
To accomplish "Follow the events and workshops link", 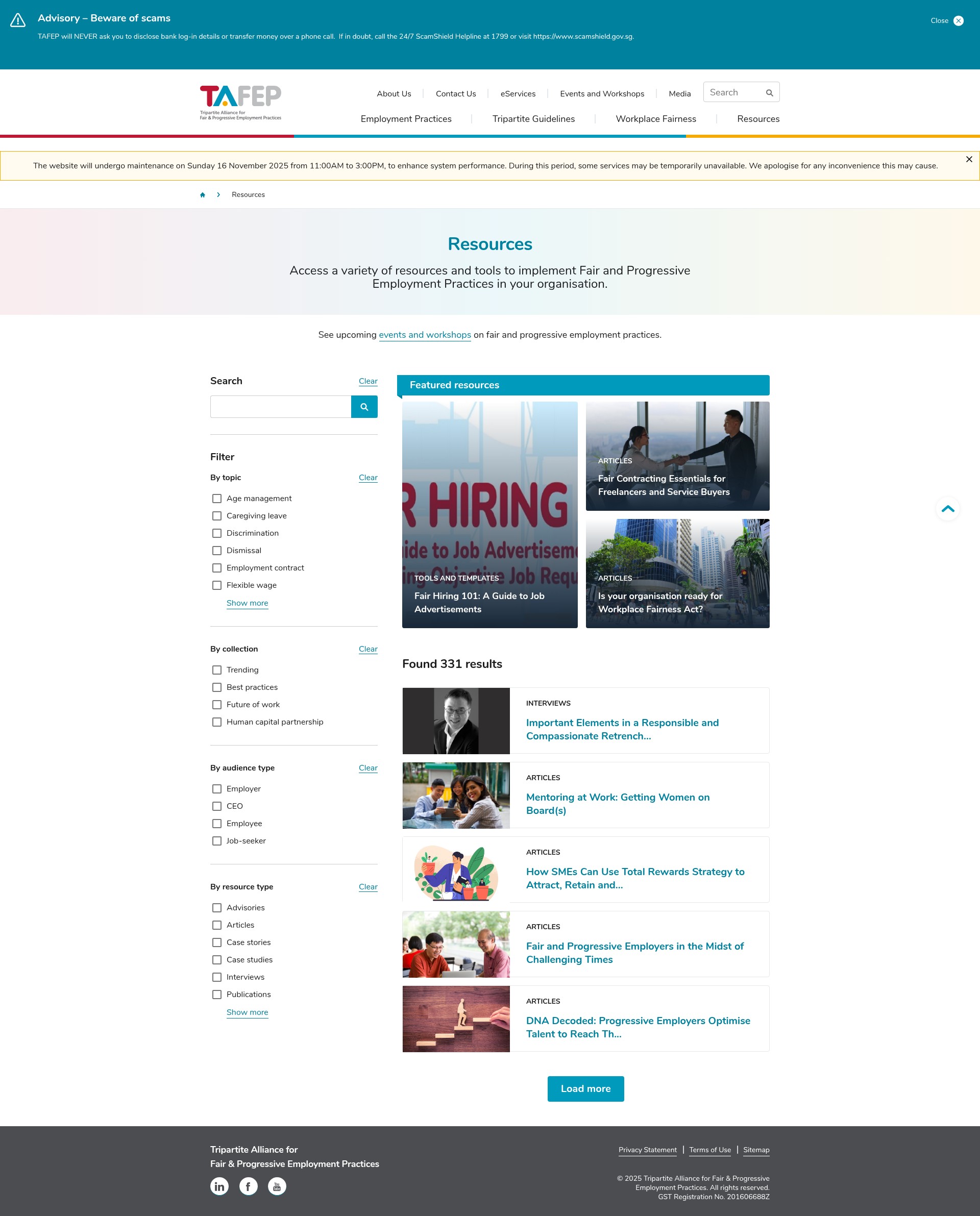I will click(425, 335).
